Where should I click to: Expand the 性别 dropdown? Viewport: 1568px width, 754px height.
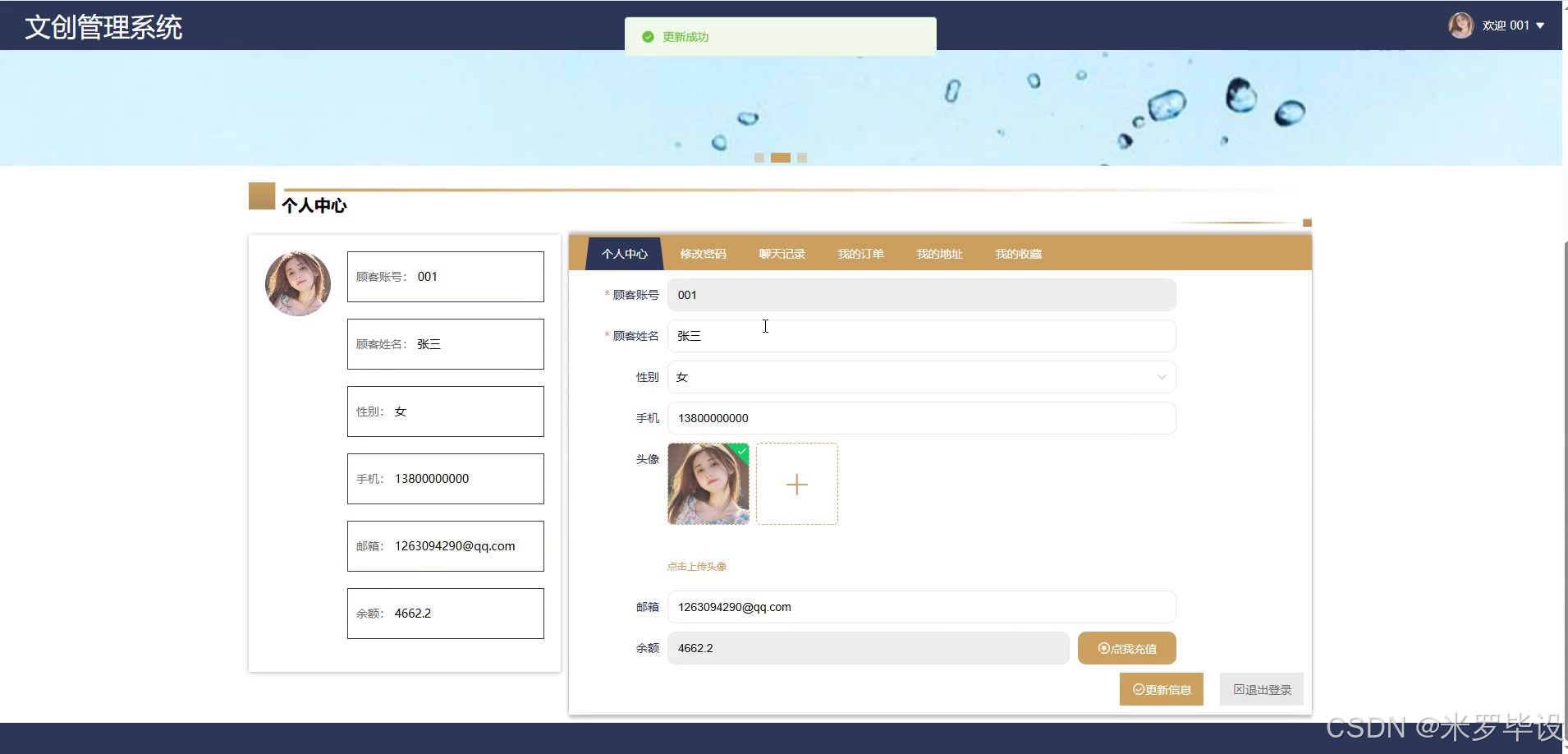[x=921, y=377]
